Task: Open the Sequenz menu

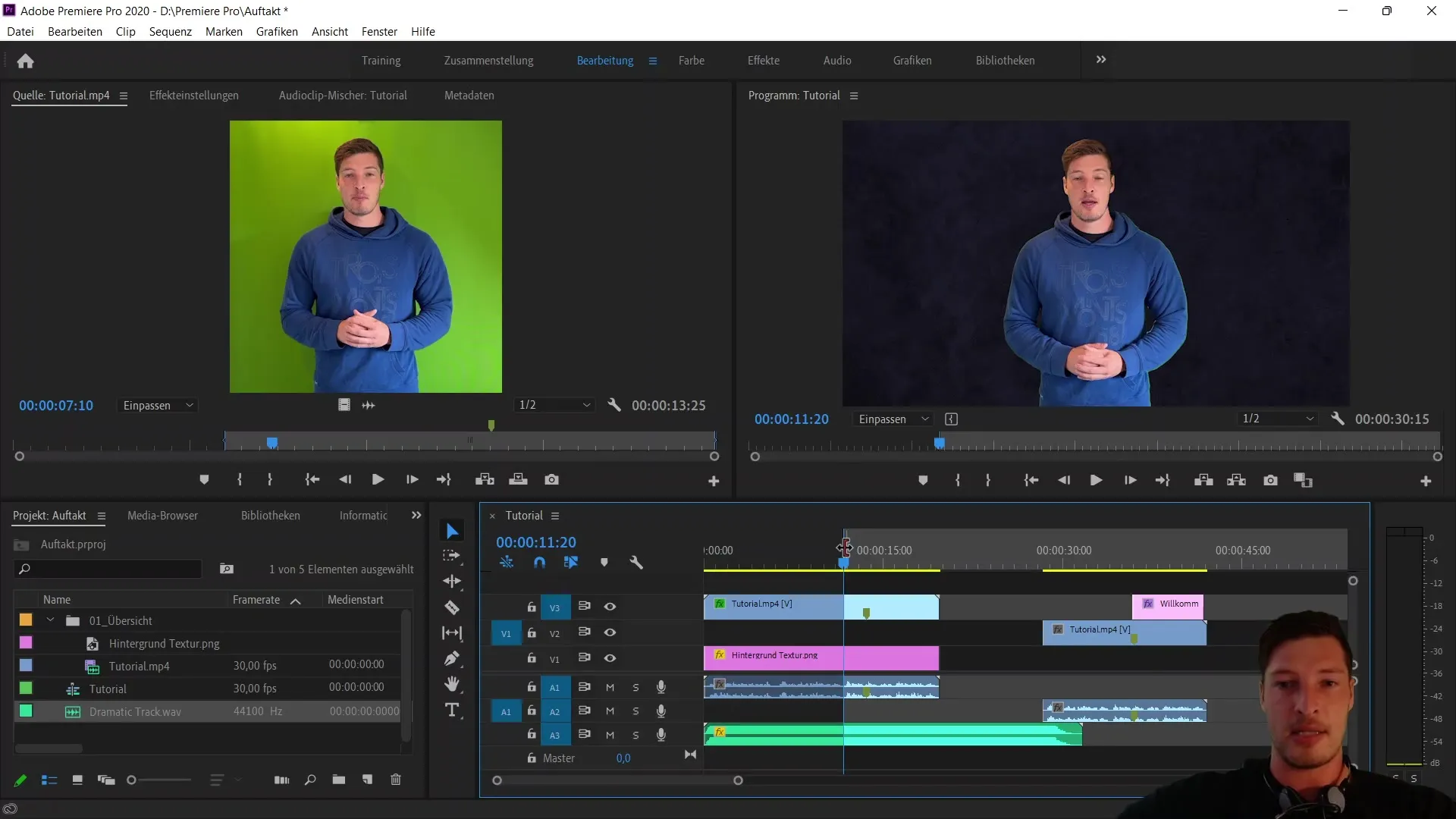Action: [x=171, y=31]
